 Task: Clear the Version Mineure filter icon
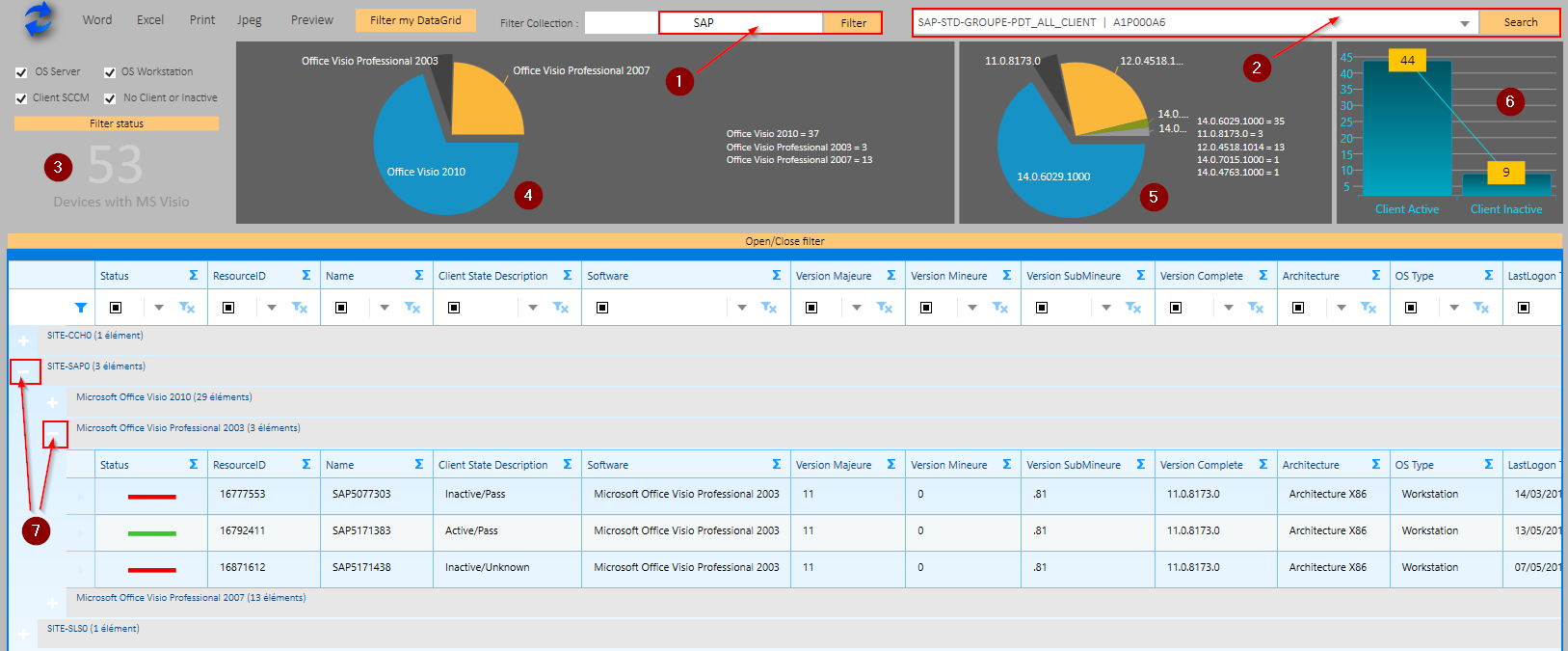[x=1000, y=308]
